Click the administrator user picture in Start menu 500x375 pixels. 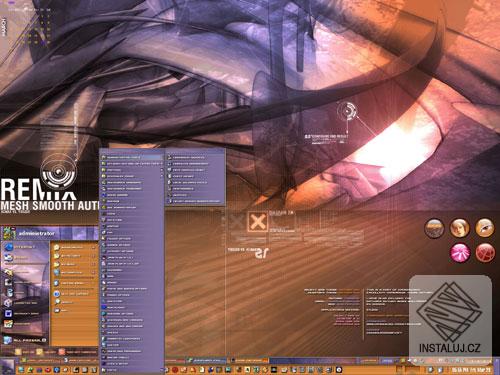tap(9, 233)
